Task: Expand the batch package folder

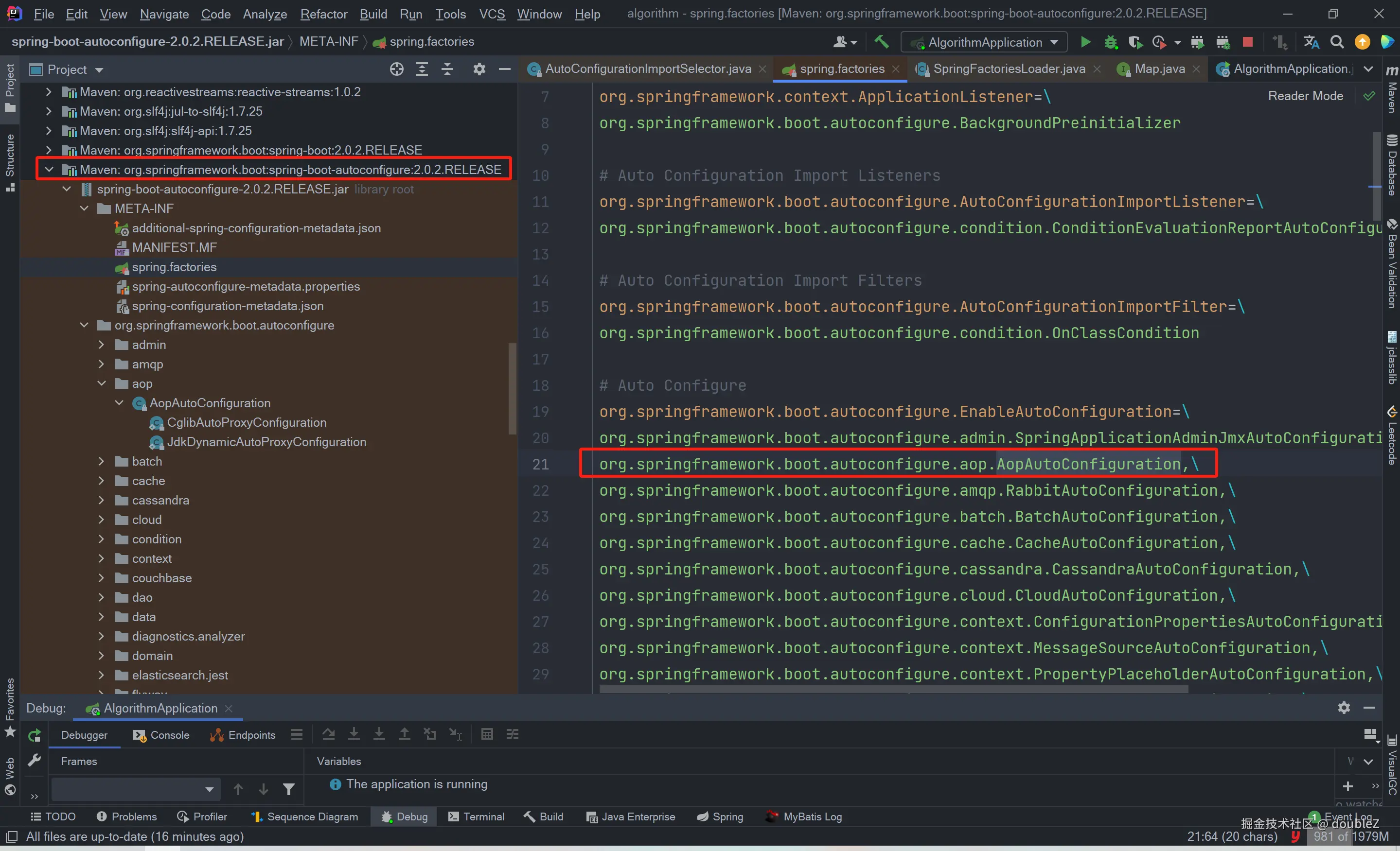Action: pos(102,462)
